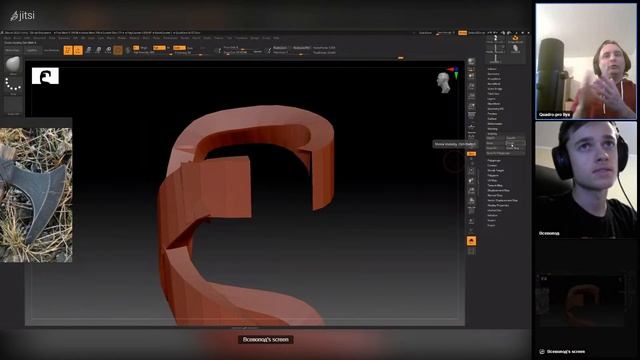Click the Outer Ring button
Image resolution: width=640 pixels, height=360 pixels.
click(x=515, y=148)
